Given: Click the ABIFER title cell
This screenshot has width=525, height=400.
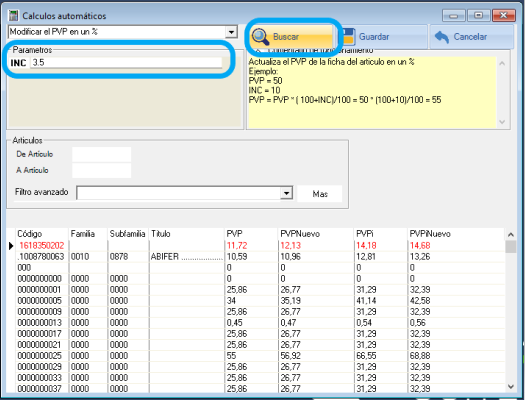Looking at the screenshot, I should pos(186,256).
